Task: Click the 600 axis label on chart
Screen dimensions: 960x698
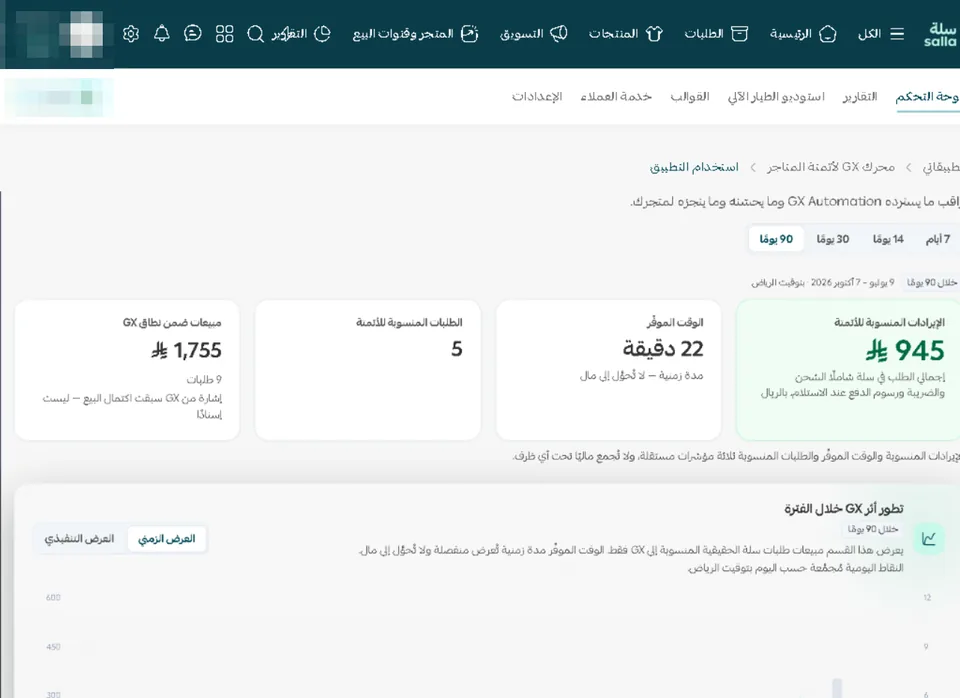Action: pos(53,598)
